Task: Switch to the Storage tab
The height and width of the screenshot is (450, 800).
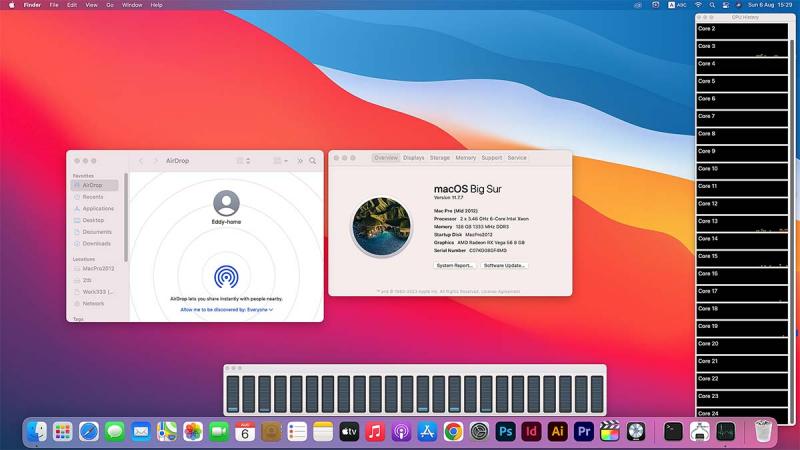Action: (440, 158)
